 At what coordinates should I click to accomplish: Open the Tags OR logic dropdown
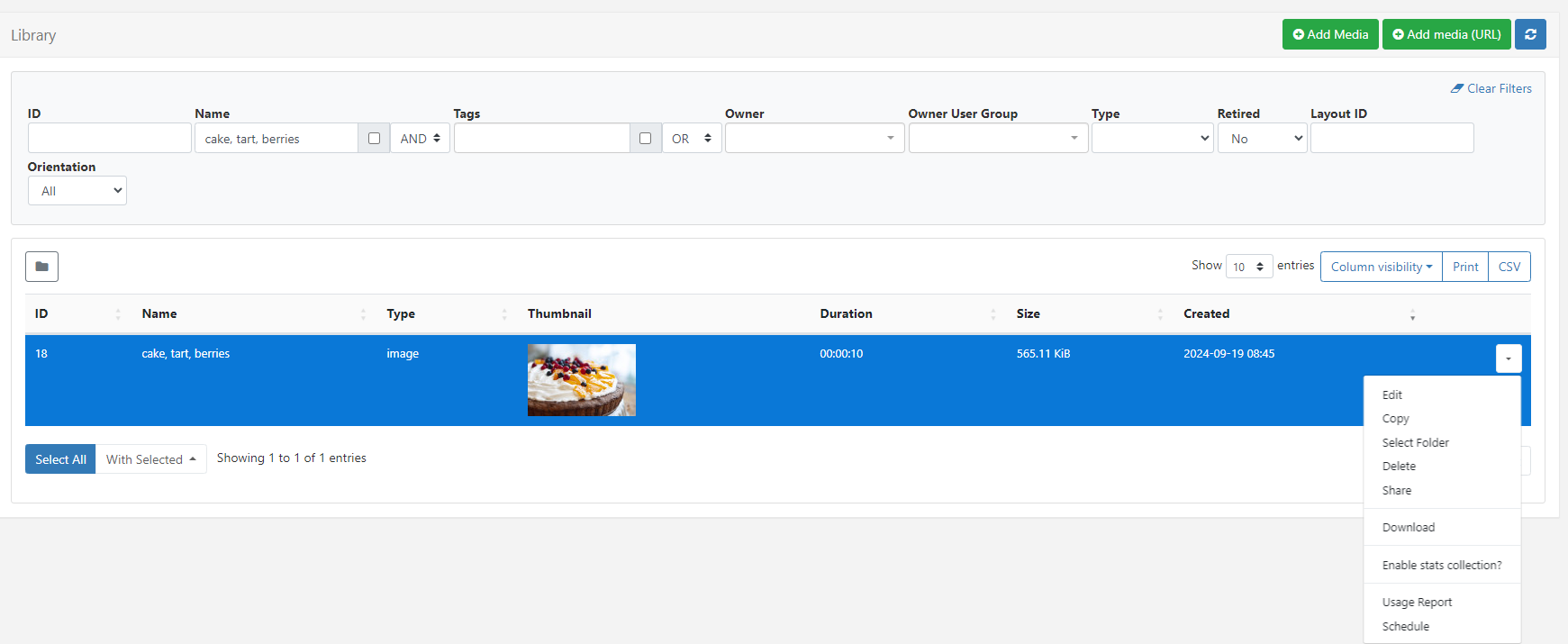pyautogui.click(x=691, y=139)
